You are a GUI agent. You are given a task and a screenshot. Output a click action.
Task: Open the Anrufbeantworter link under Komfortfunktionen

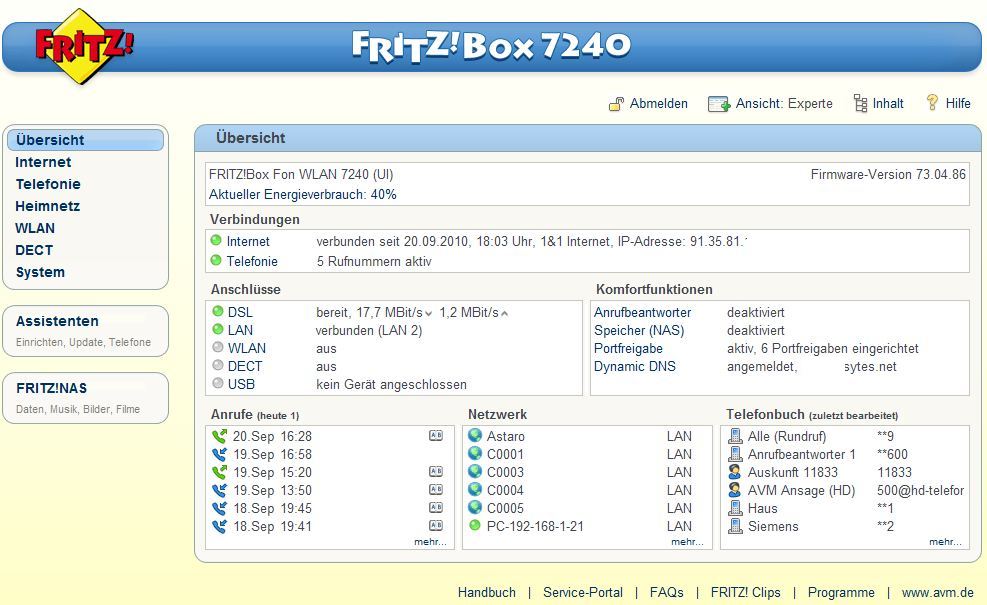pos(642,312)
